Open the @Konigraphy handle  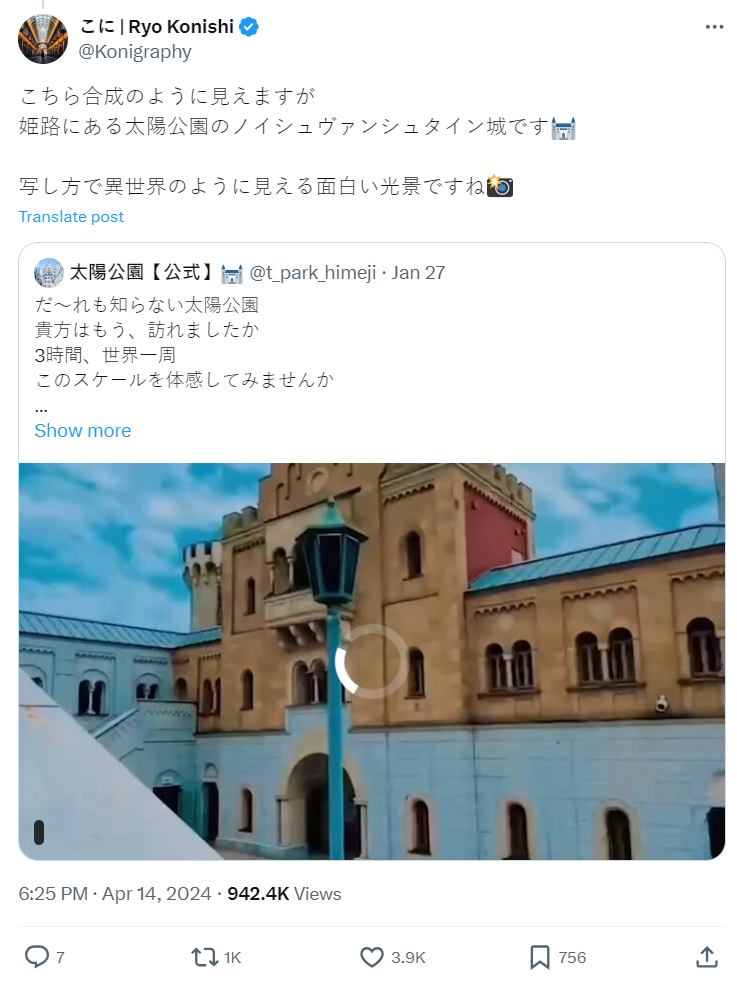point(135,51)
